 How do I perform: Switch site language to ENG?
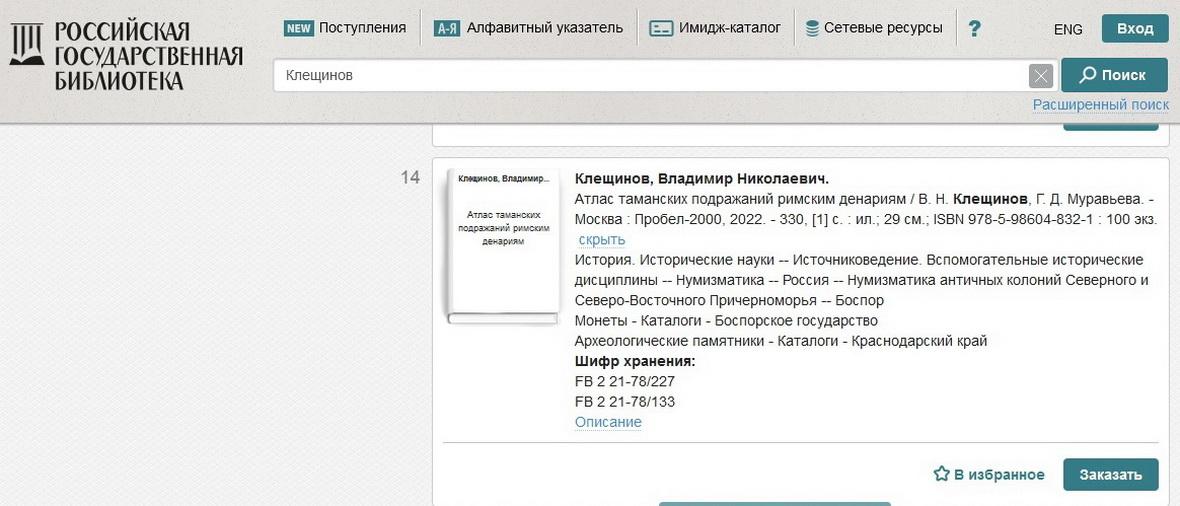pos(1068,29)
